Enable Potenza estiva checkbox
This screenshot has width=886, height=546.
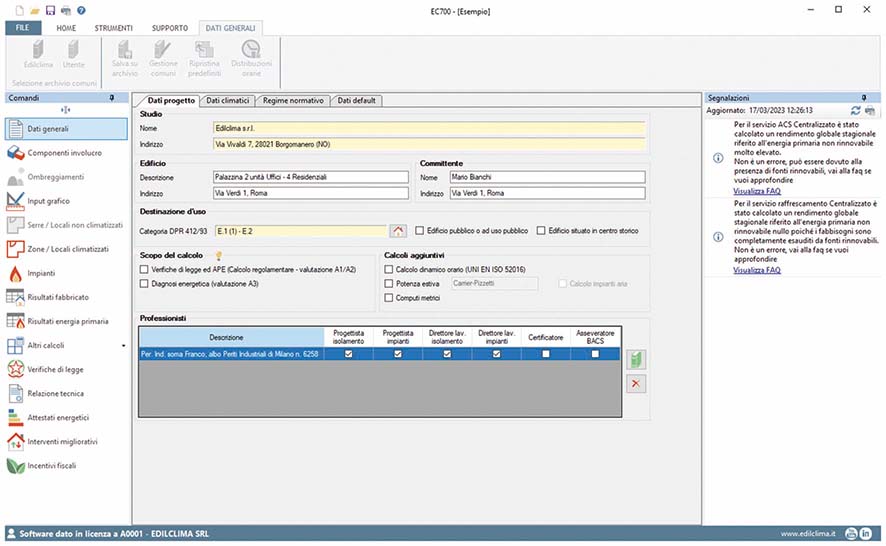point(389,284)
